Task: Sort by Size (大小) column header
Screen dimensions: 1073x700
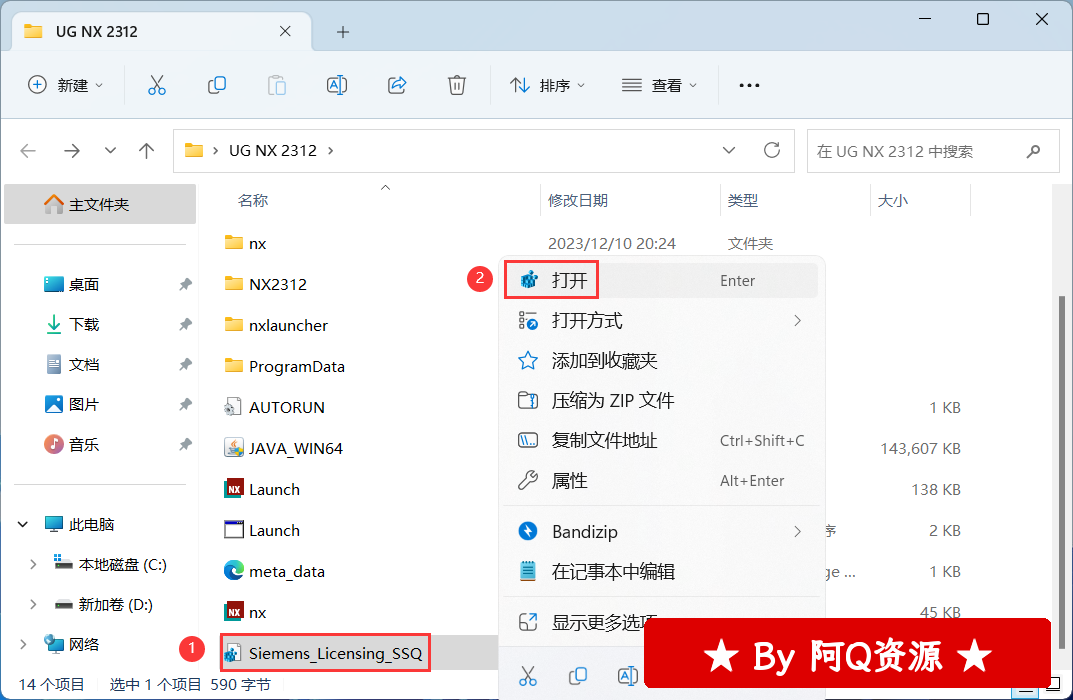Action: 892,200
